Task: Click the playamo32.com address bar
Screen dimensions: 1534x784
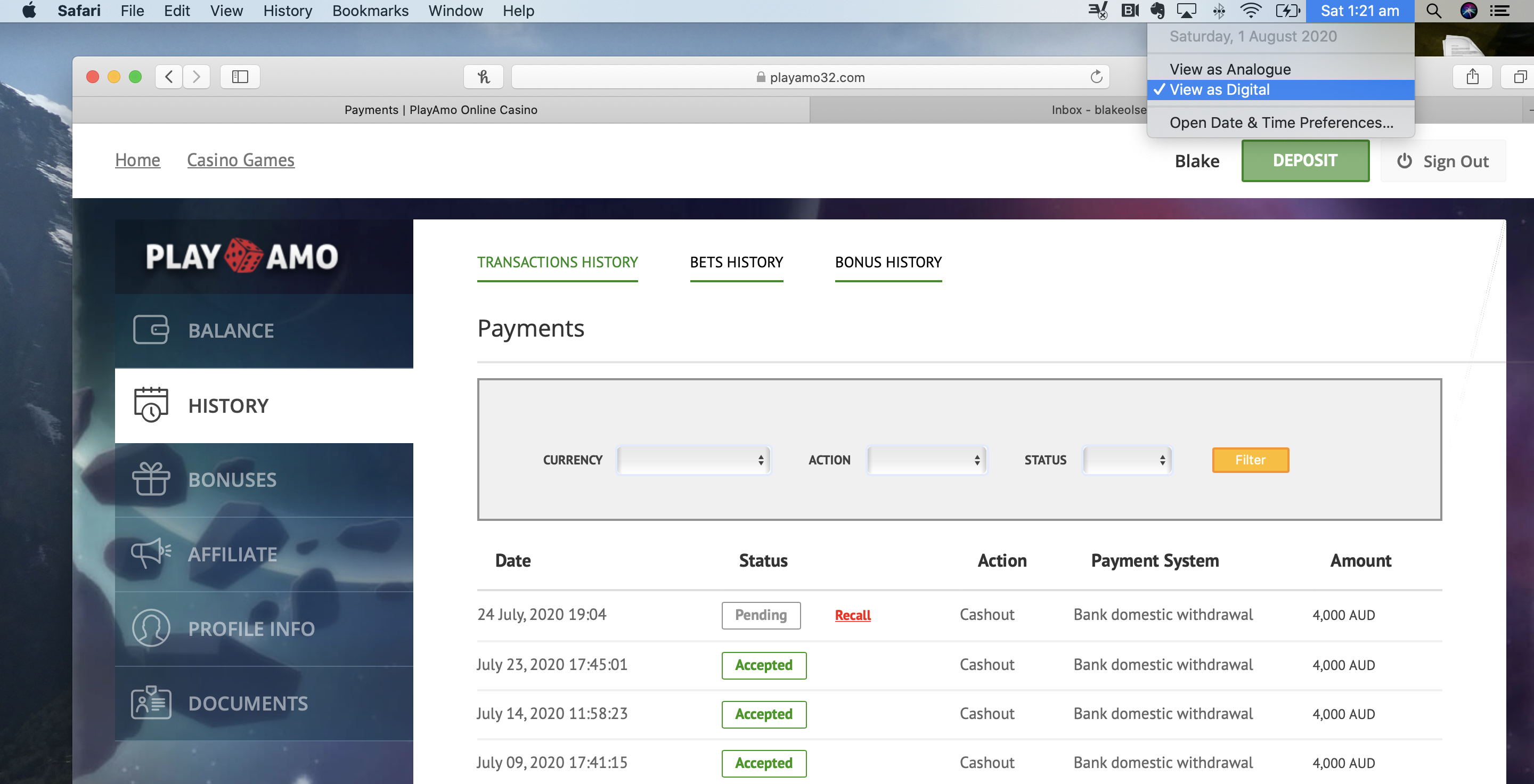Action: pyautogui.click(x=810, y=77)
